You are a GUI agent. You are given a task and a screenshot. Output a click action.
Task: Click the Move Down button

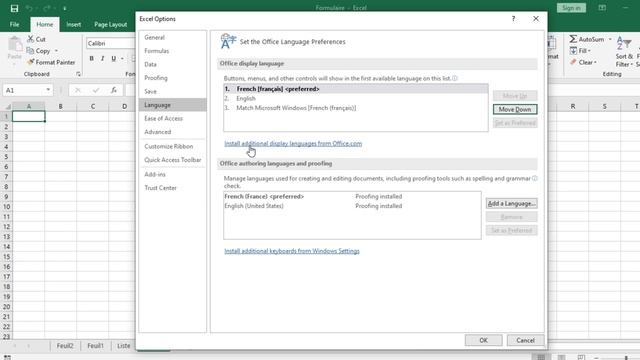point(515,109)
